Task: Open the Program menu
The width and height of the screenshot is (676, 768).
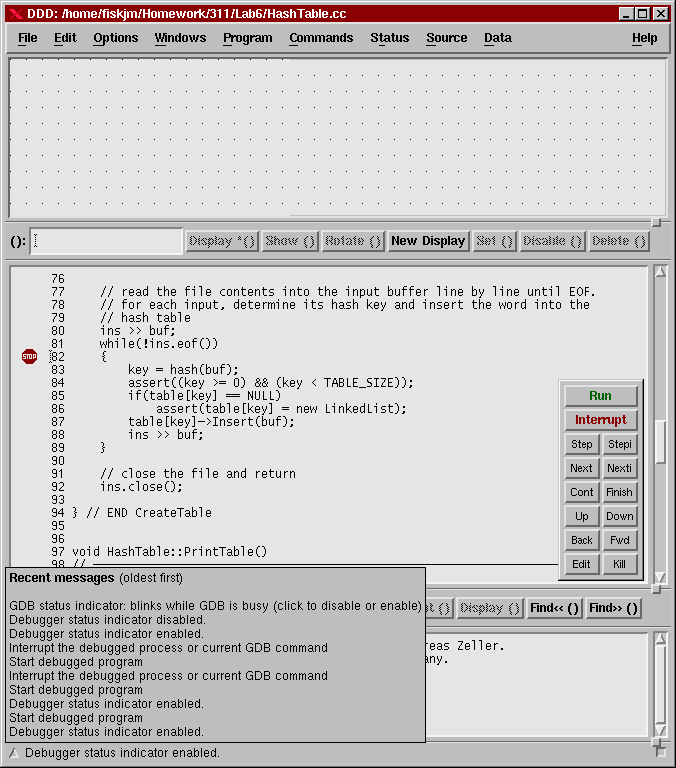Action: click(248, 38)
